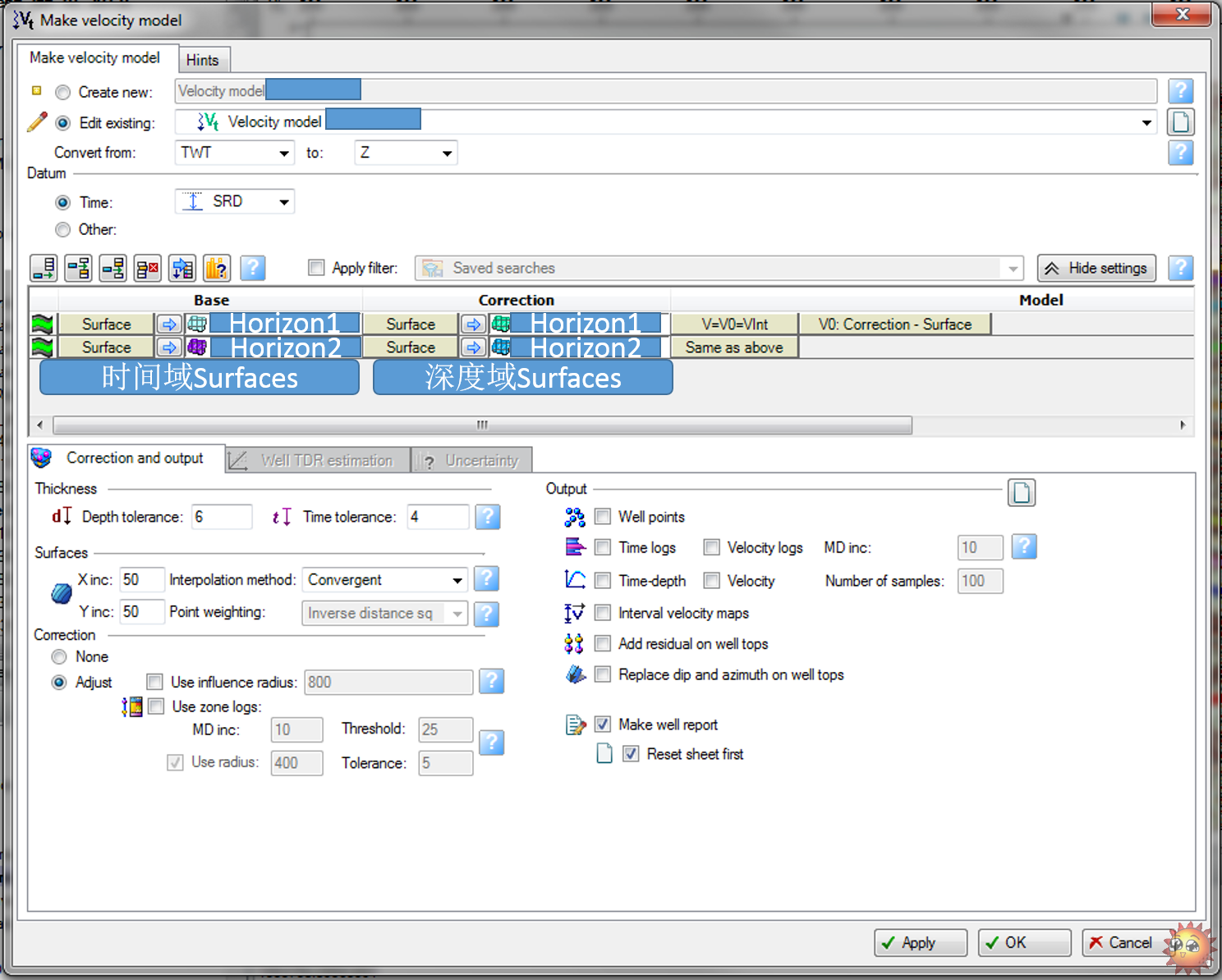Click the delete row icon with red X

tap(148, 268)
